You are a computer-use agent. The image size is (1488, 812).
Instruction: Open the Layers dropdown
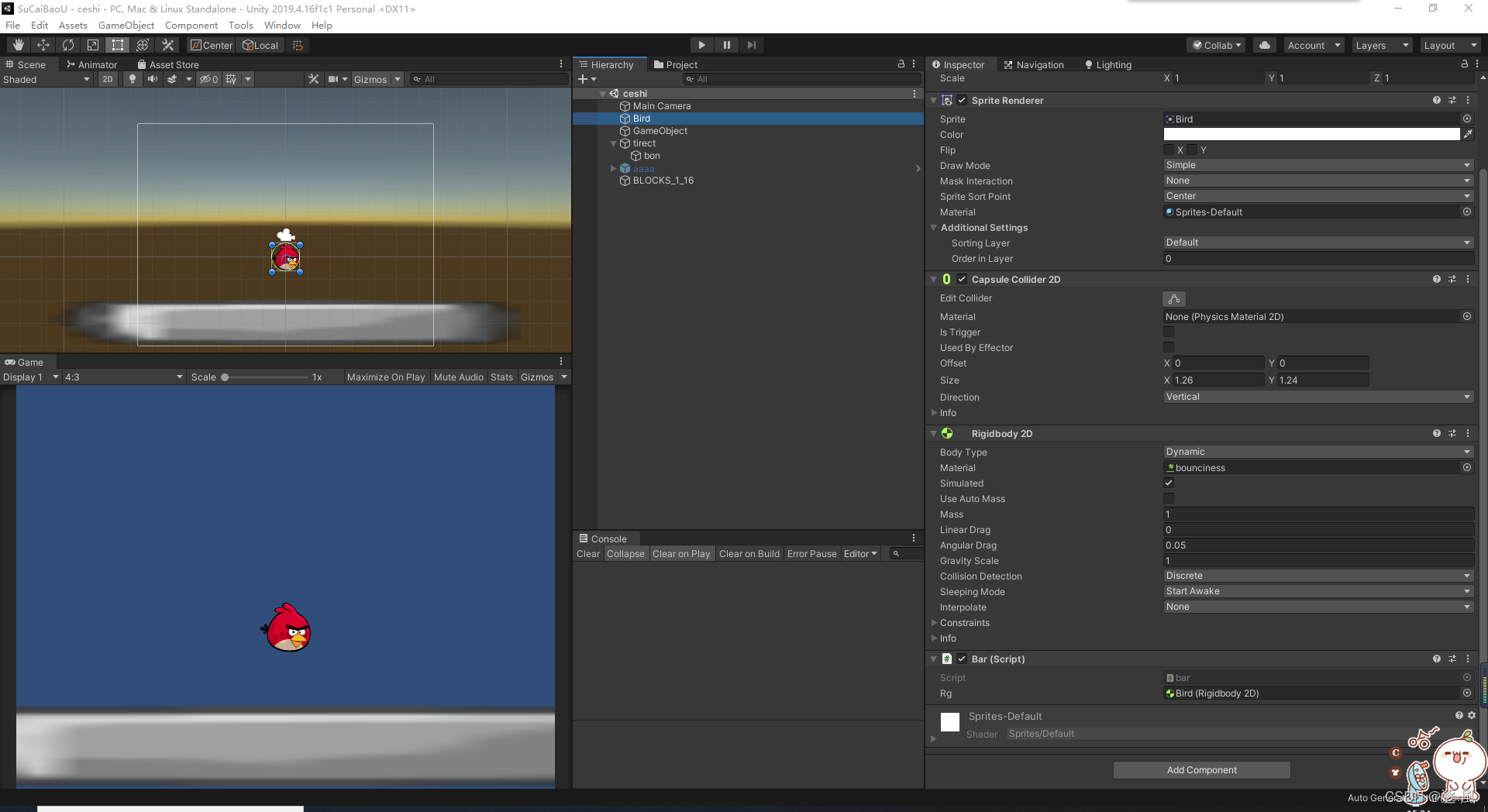pyautogui.click(x=1381, y=45)
